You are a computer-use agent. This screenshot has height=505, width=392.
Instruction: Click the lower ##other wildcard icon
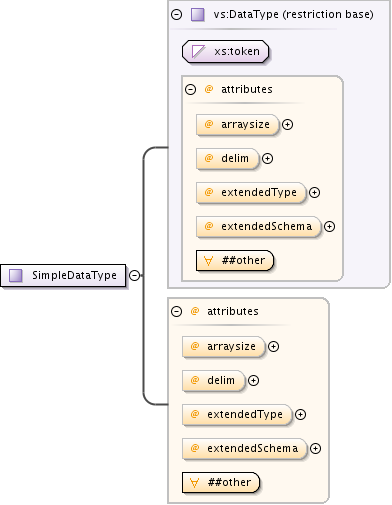tap(194, 483)
